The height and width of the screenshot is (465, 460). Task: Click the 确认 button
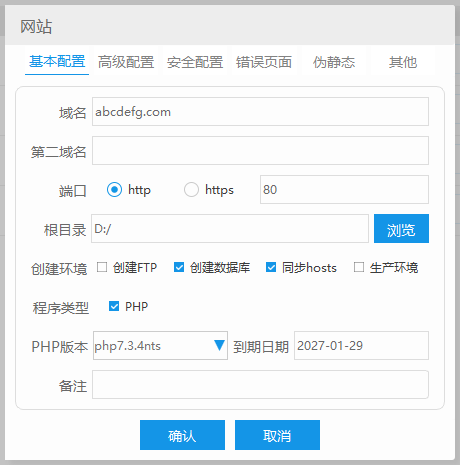[x=182, y=435]
